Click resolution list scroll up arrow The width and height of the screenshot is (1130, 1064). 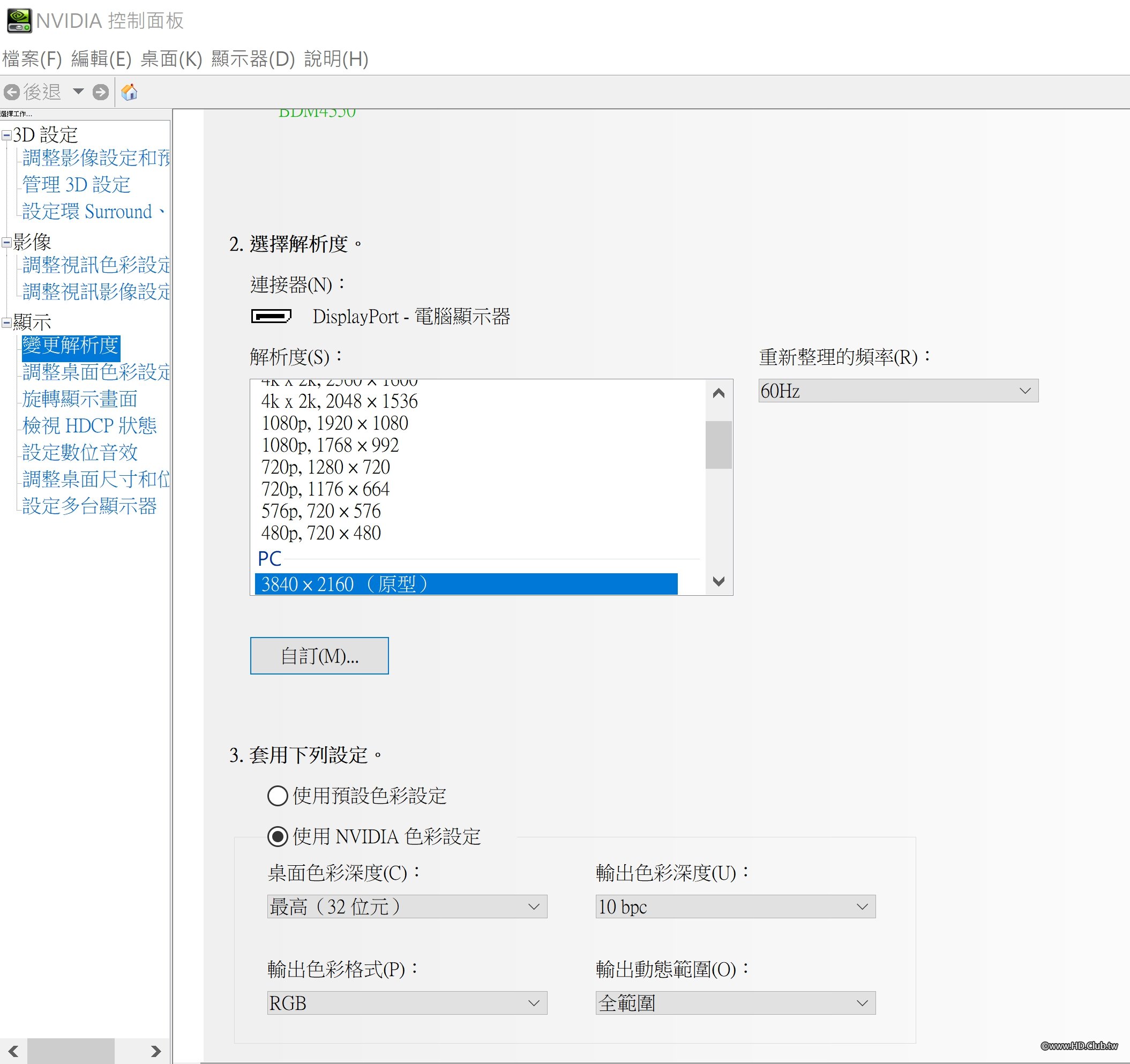click(x=719, y=393)
